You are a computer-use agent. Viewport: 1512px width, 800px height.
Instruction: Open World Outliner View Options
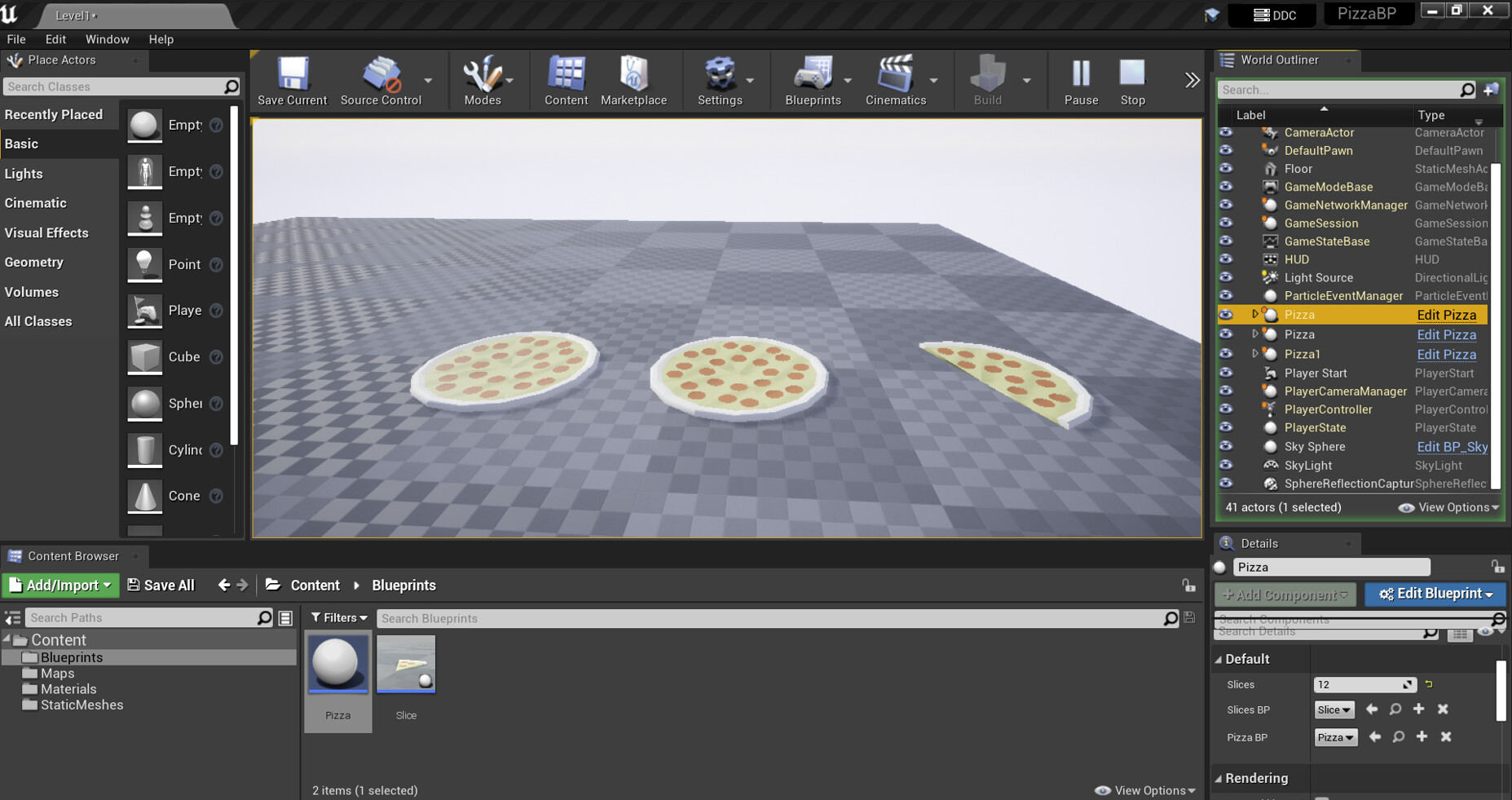click(1449, 506)
